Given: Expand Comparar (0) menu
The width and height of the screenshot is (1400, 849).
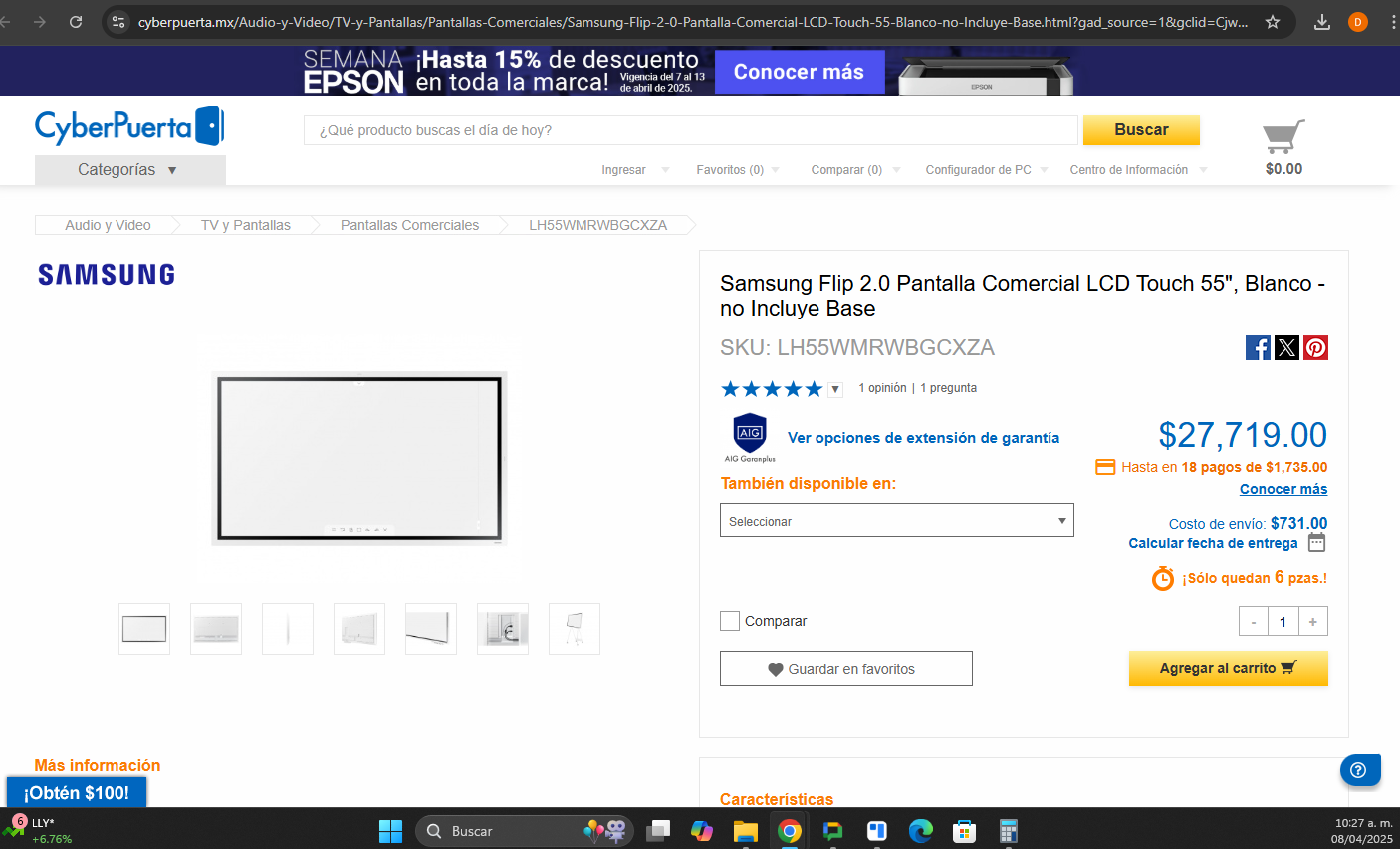Looking at the screenshot, I should pos(855,170).
